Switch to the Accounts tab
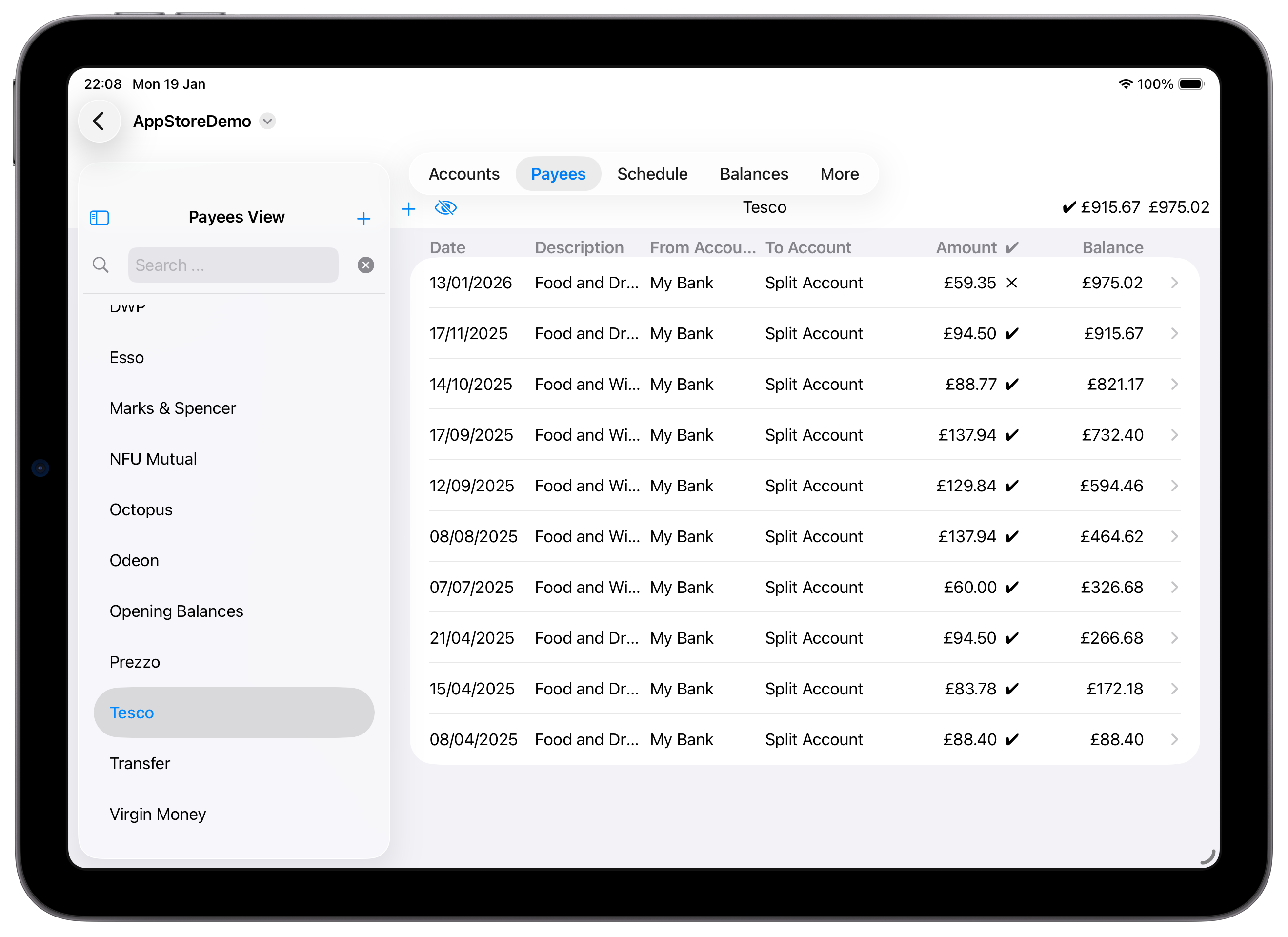1288x937 pixels. (464, 174)
